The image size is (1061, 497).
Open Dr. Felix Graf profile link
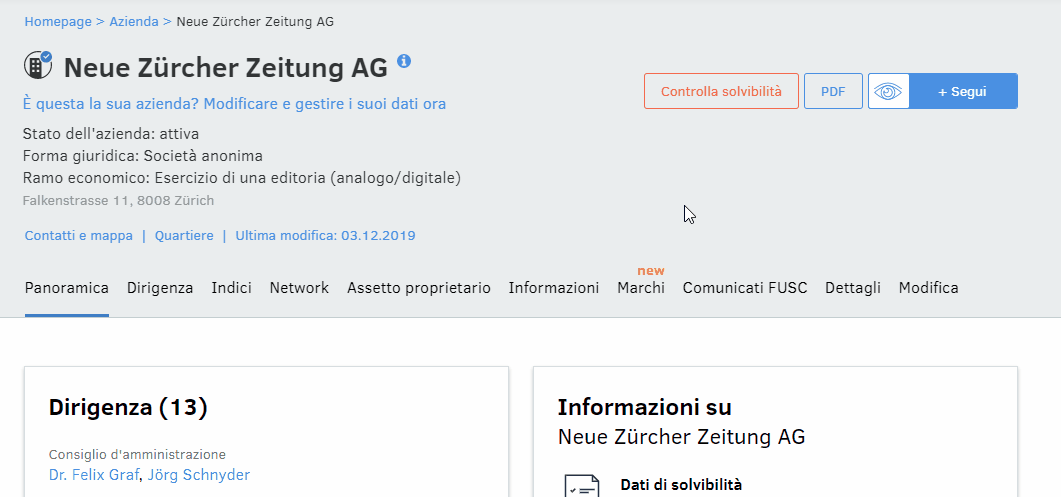[94, 475]
